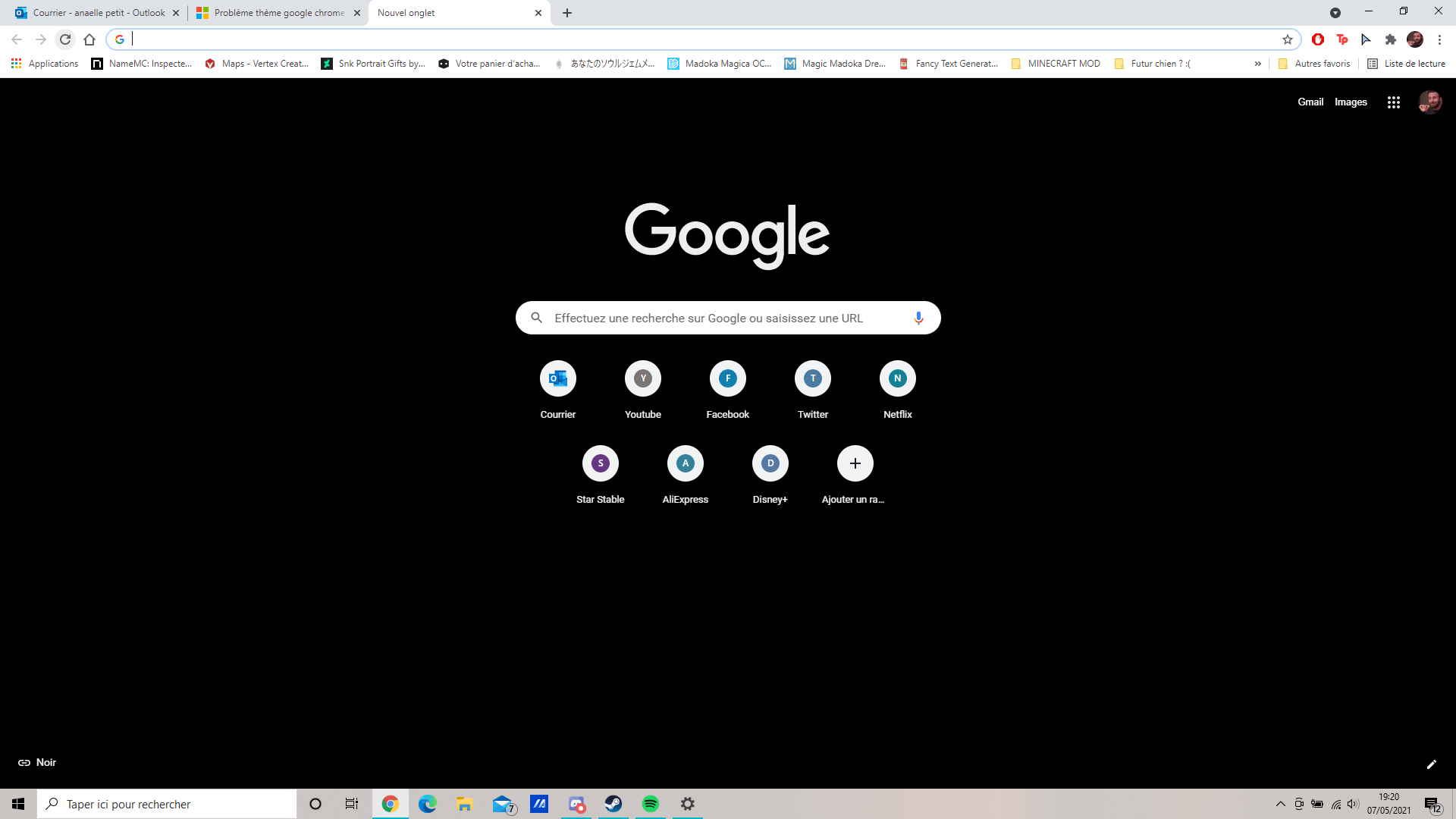Viewport: 1456px width, 819px height.
Task: Switch to Problème thème google chrome tab
Action: 273,13
